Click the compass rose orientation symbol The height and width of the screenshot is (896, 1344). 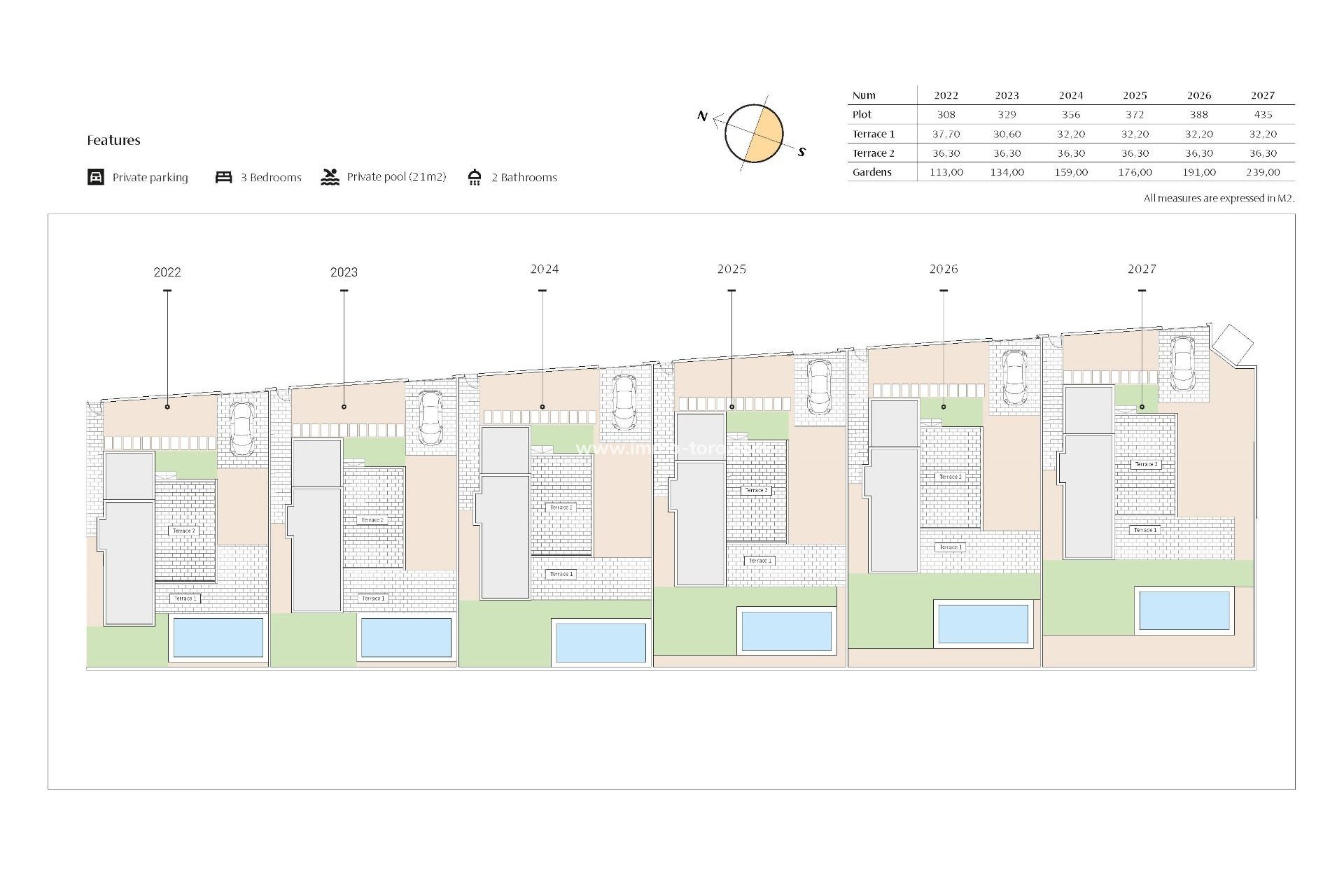point(755,133)
